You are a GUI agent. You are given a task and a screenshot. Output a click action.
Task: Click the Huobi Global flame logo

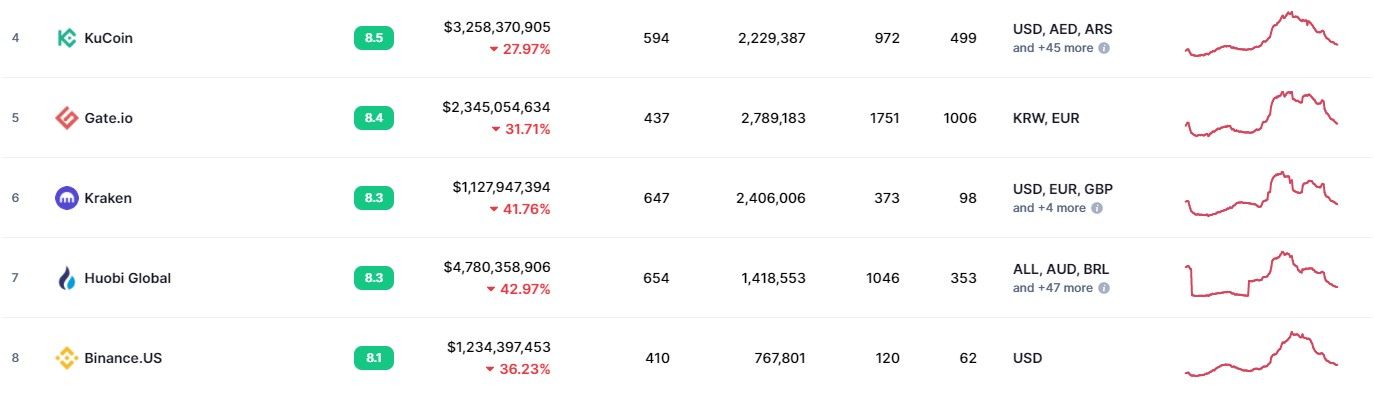point(66,278)
